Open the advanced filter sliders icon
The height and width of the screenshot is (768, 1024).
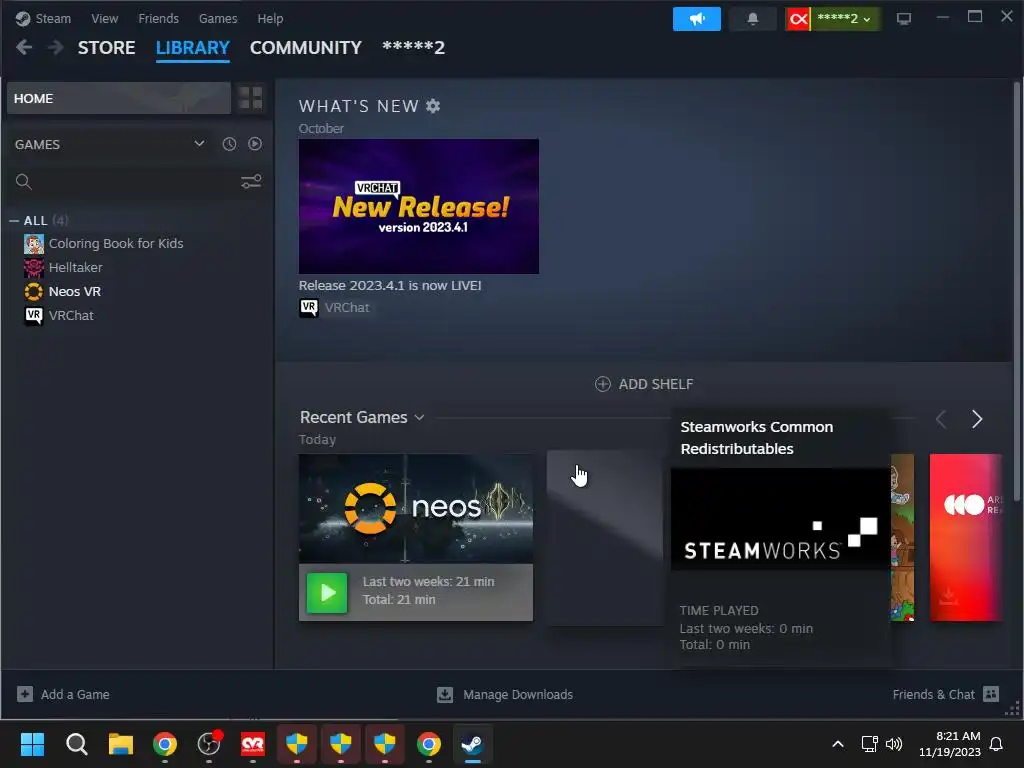[251, 182]
